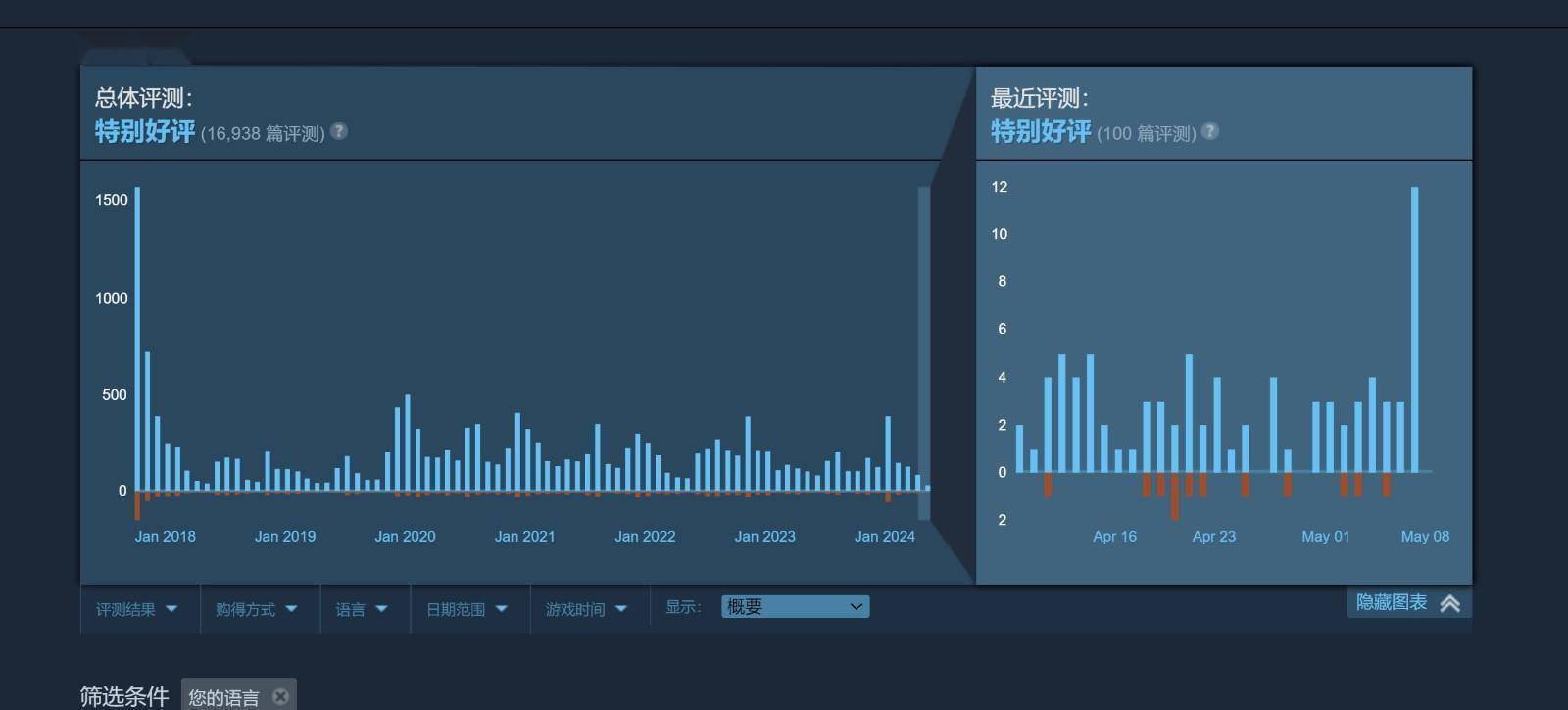Click the 筛选条件 label text
This screenshot has height=710, width=1568.
[x=124, y=696]
